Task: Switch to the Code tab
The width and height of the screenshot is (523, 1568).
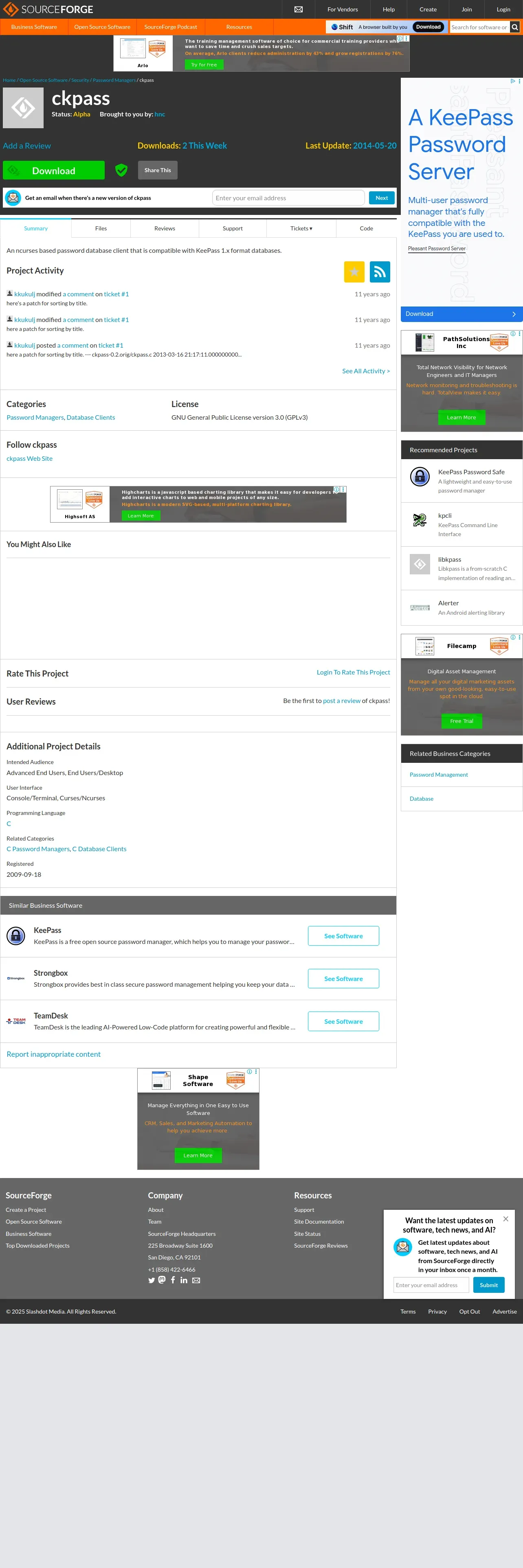Action: pos(367,228)
